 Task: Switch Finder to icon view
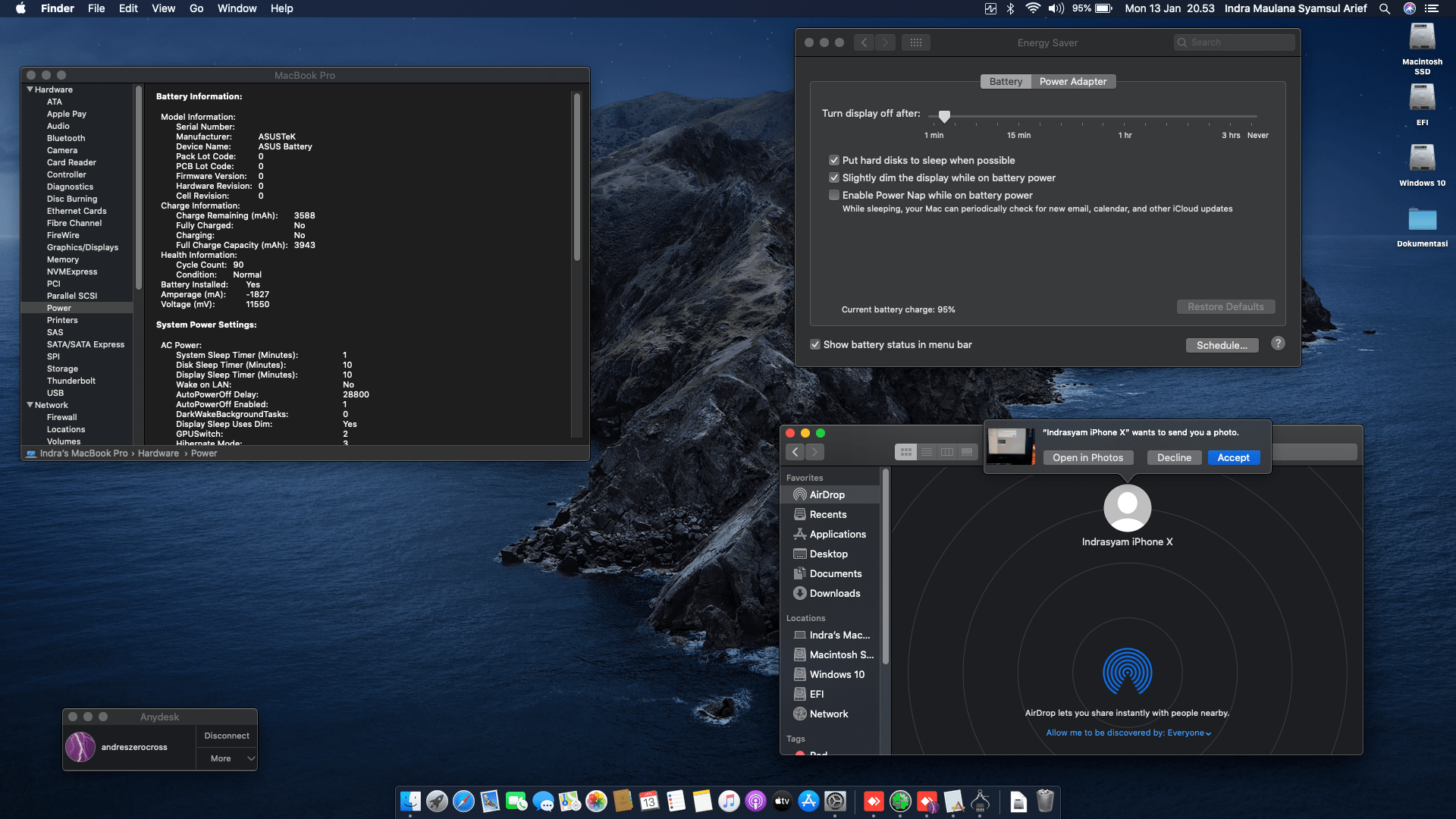(x=905, y=452)
